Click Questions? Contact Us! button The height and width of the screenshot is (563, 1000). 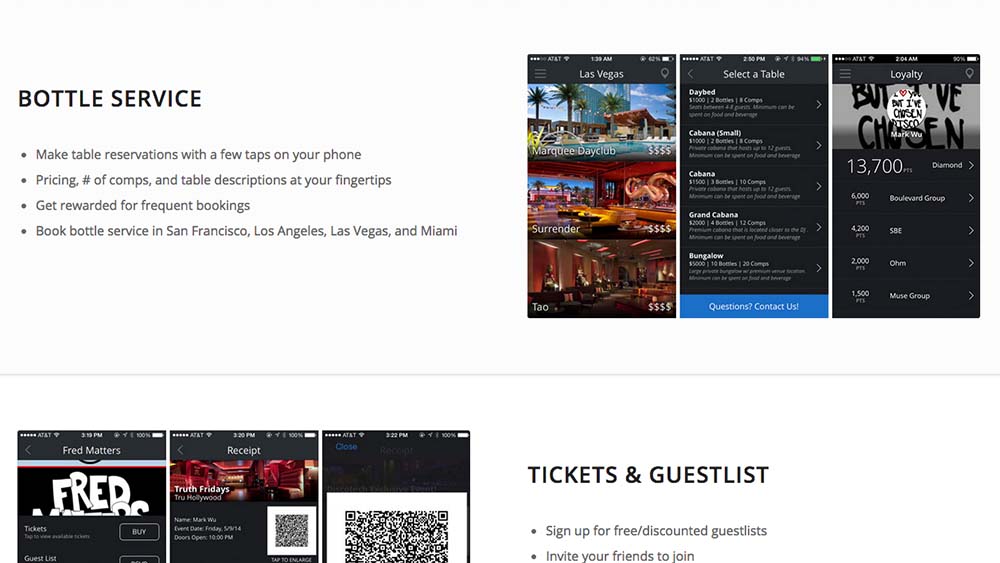tap(754, 306)
